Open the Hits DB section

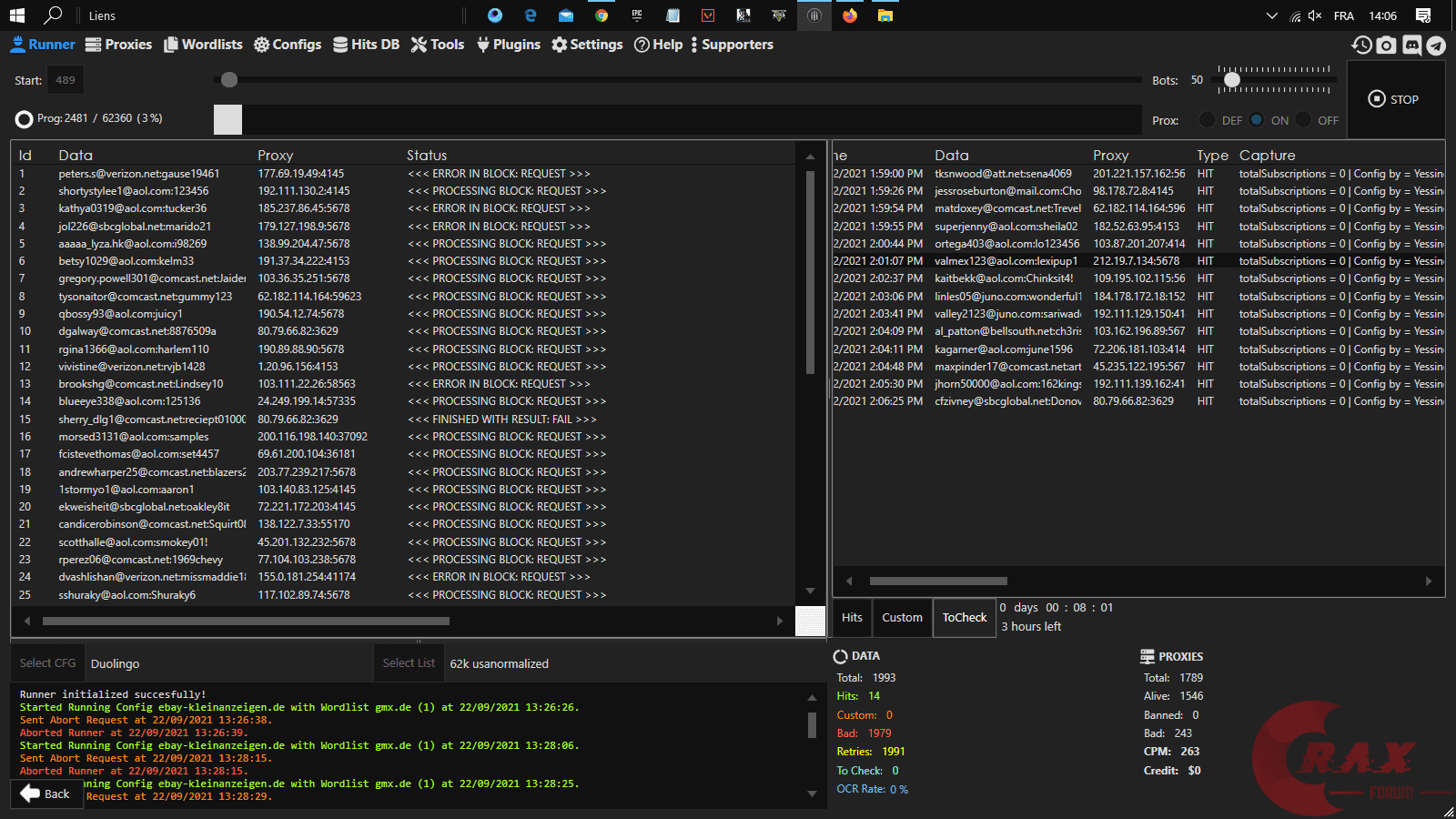366,45
